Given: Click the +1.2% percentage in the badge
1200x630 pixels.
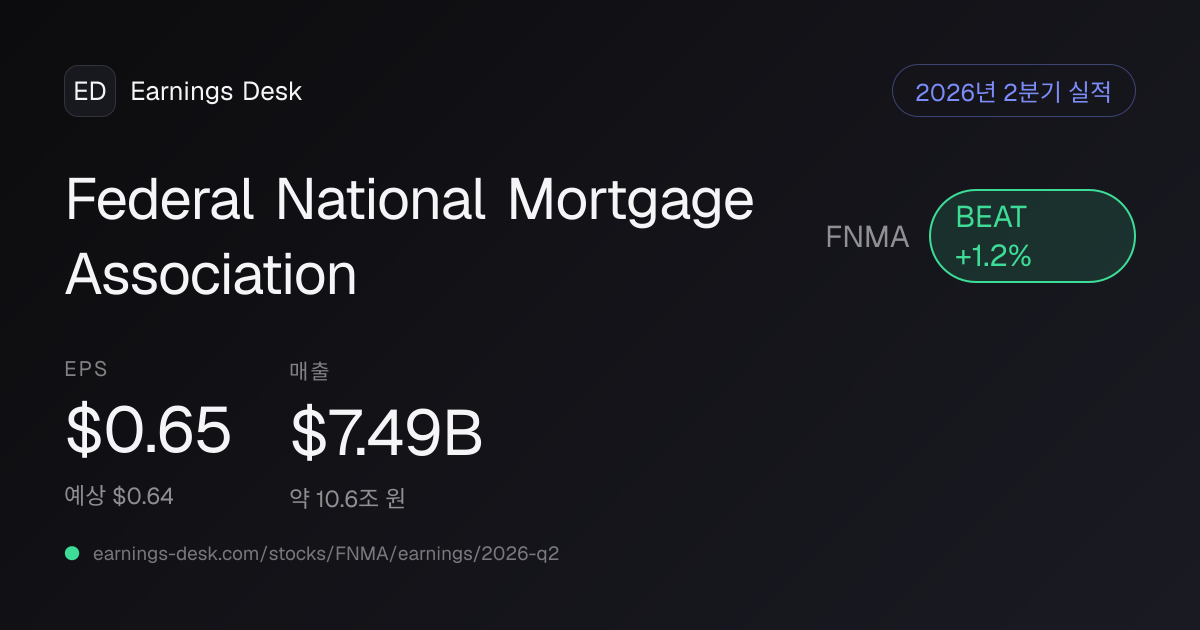Looking at the screenshot, I should (x=992, y=256).
